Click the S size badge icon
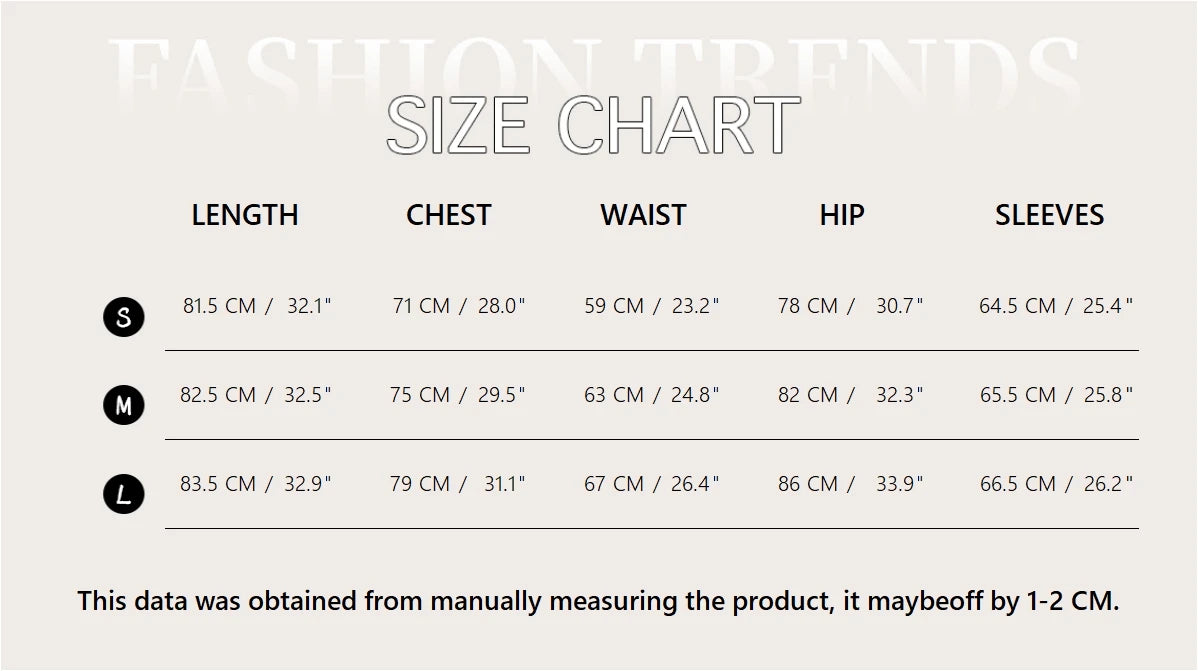The image size is (1198, 671). (124, 317)
